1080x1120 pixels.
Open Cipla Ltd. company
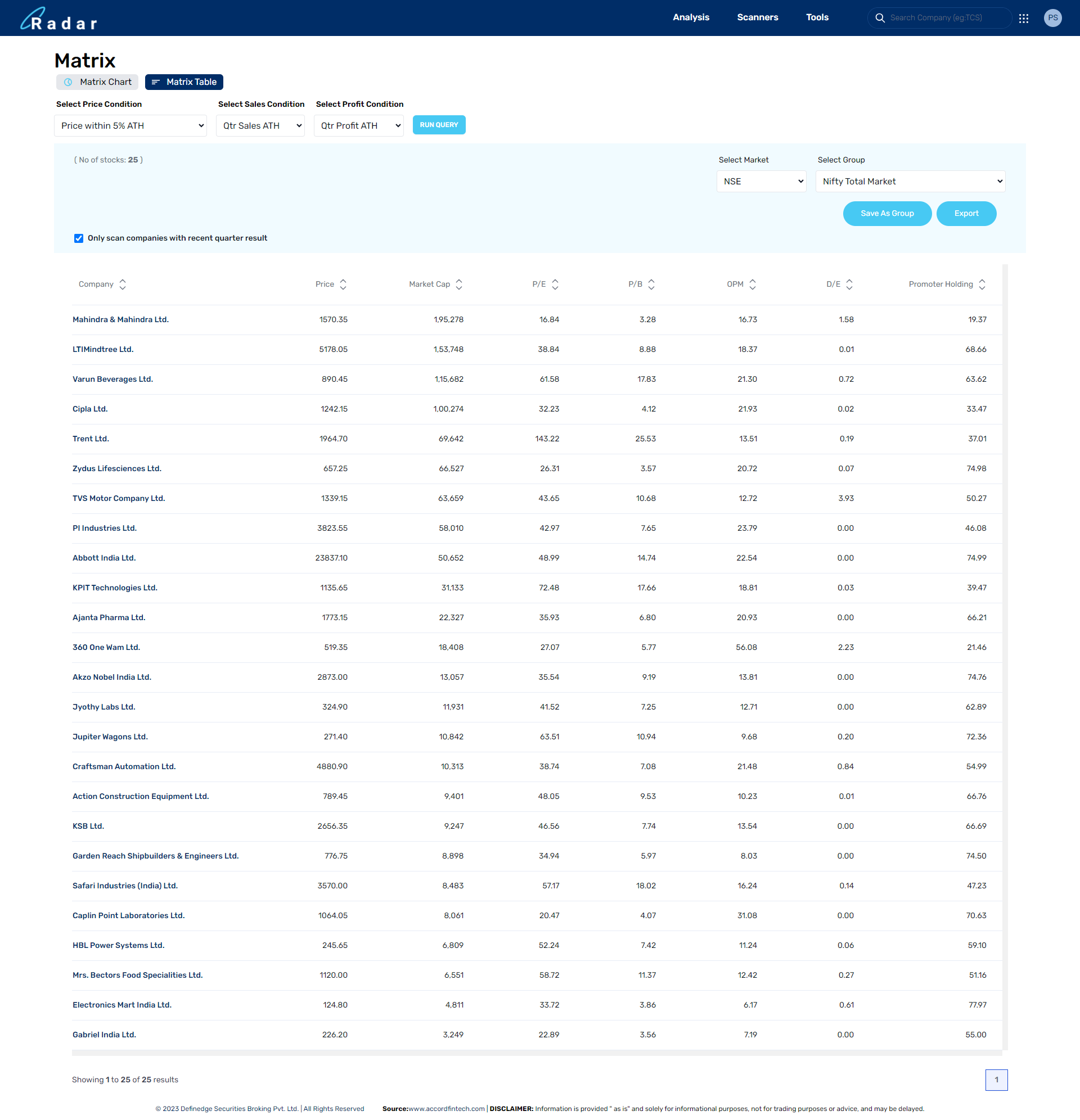(x=90, y=409)
